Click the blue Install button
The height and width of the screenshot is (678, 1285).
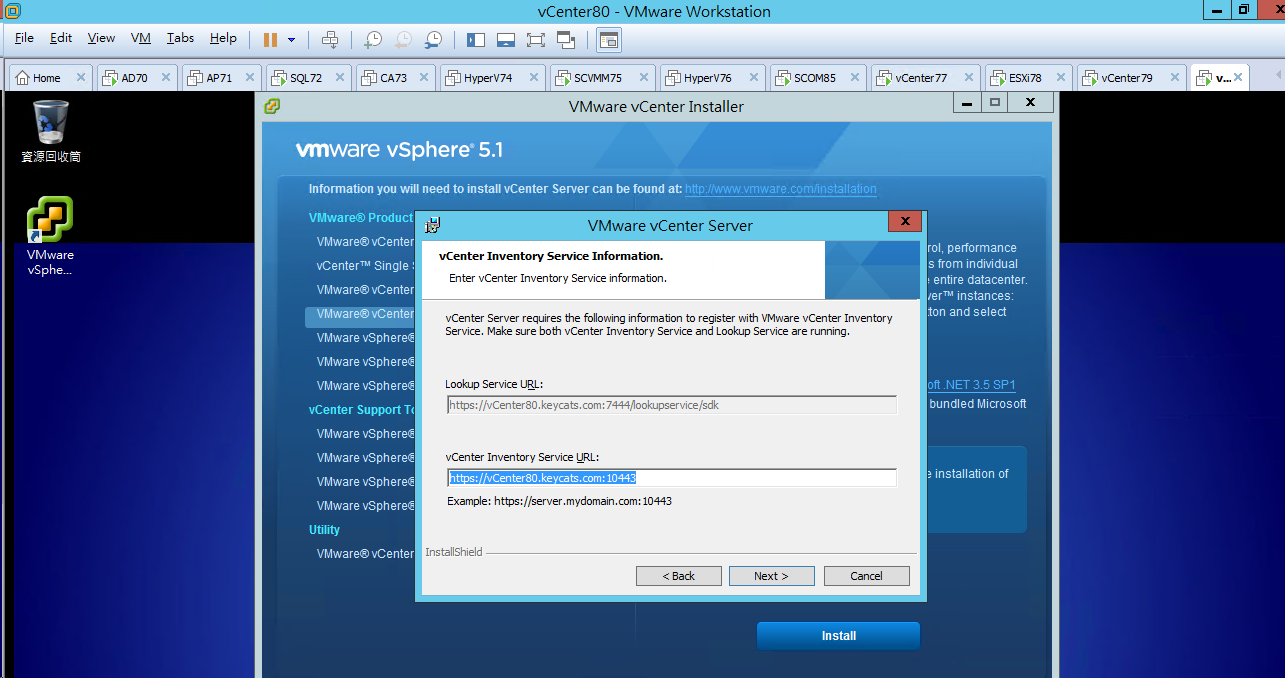[x=838, y=636]
